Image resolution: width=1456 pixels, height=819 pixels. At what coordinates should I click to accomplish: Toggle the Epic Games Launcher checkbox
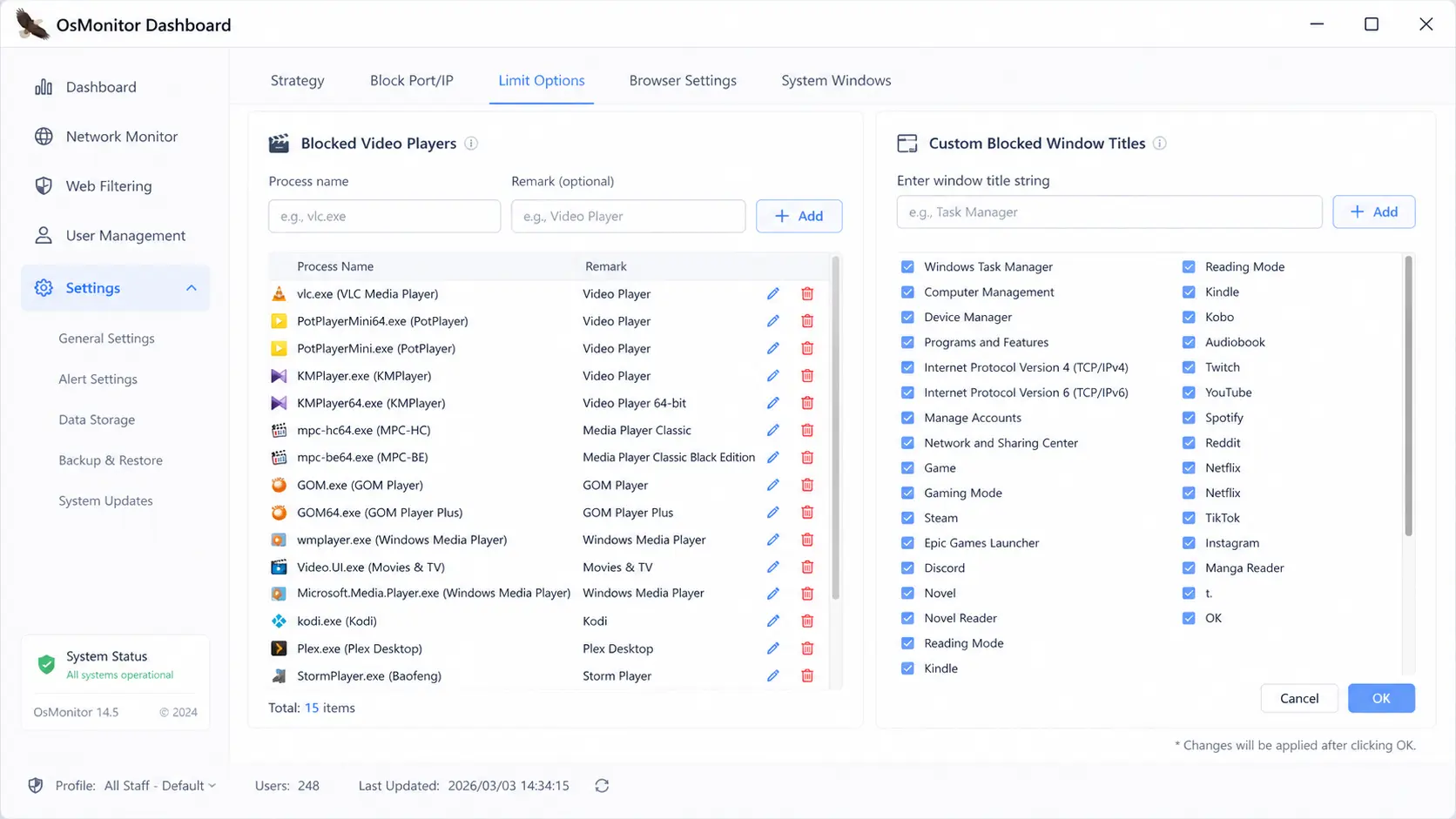tap(907, 543)
